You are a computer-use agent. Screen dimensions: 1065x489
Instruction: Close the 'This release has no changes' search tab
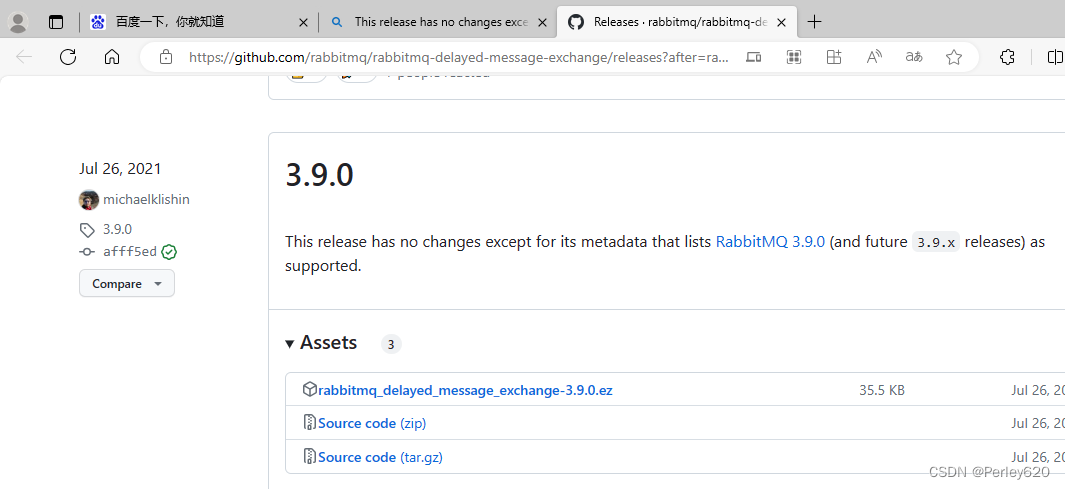[542, 22]
